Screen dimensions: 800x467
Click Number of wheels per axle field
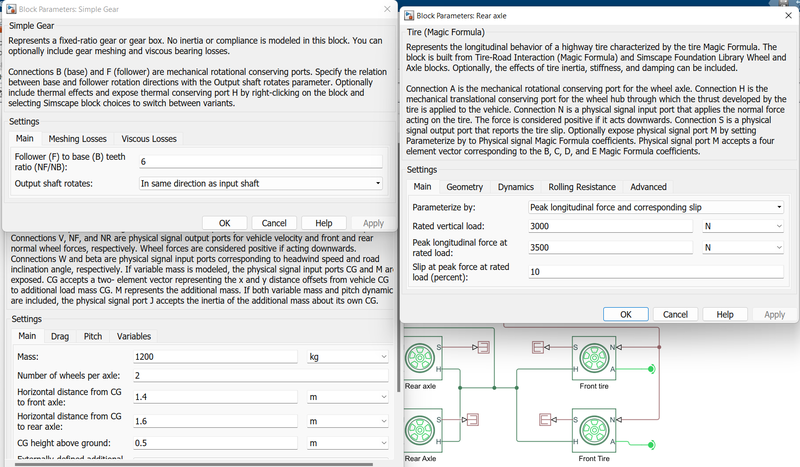261,376
